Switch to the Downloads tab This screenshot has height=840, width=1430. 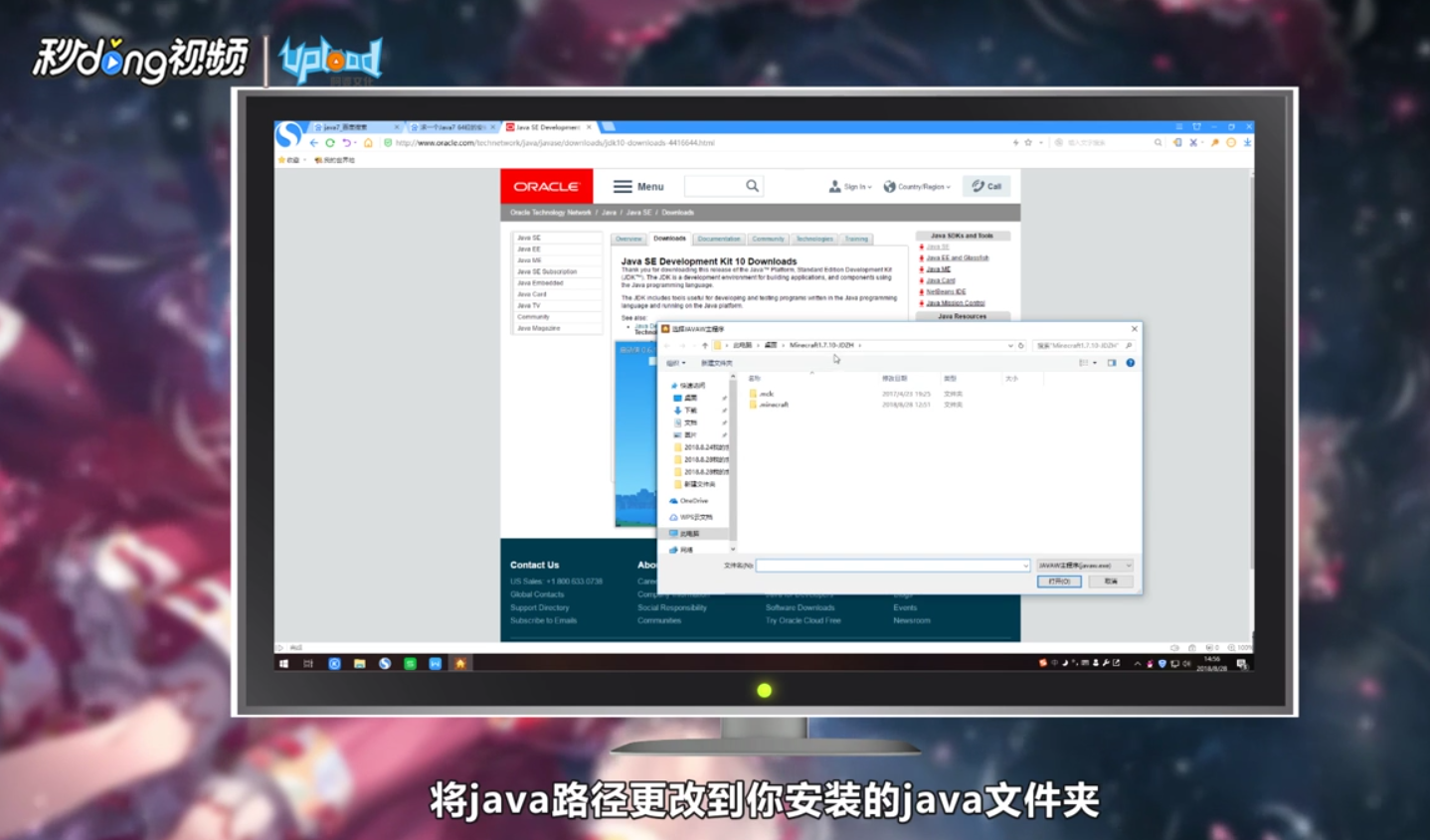669,239
